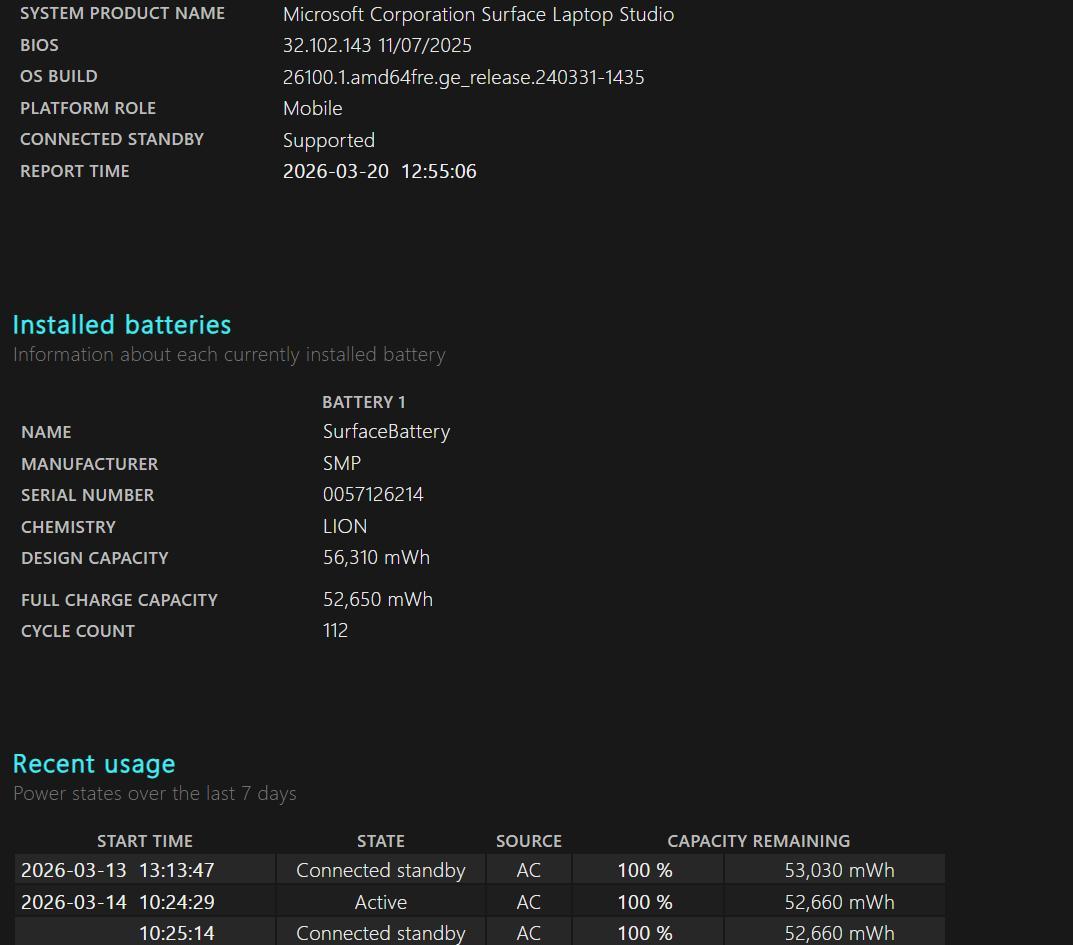Click the 'SERIAL NUMBER' row label
Viewport: 1073px width, 945px height.
pos(88,495)
